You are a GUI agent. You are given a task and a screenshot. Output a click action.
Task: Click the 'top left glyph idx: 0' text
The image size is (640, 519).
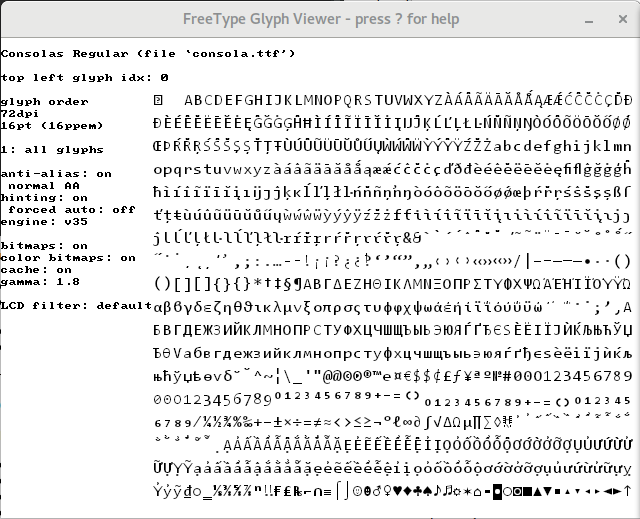pos(84,78)
